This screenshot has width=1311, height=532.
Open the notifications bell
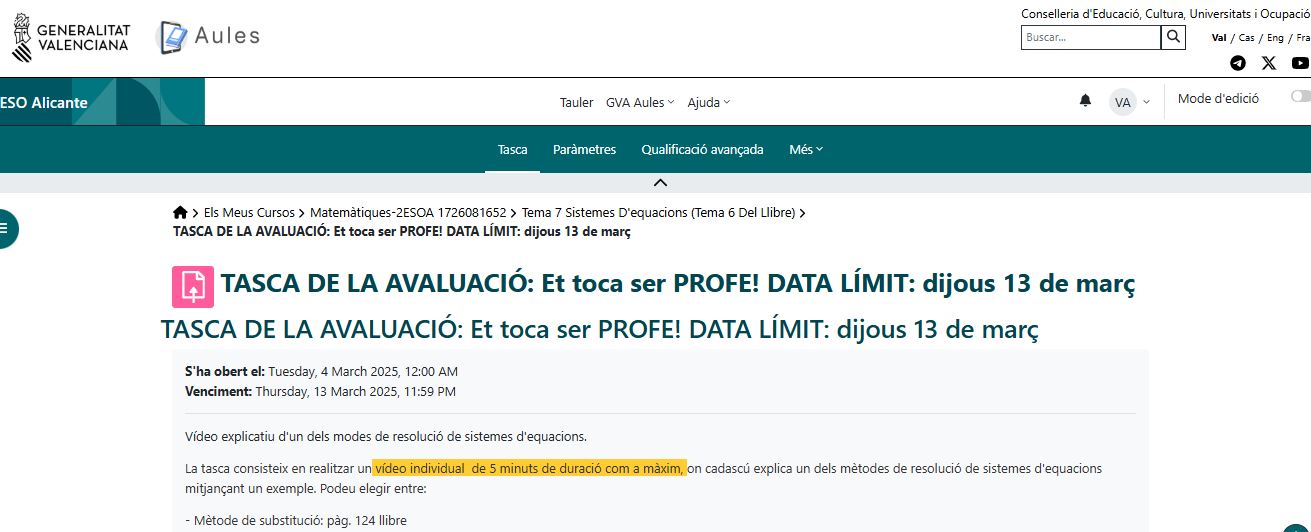click(x=1085, y=101)
